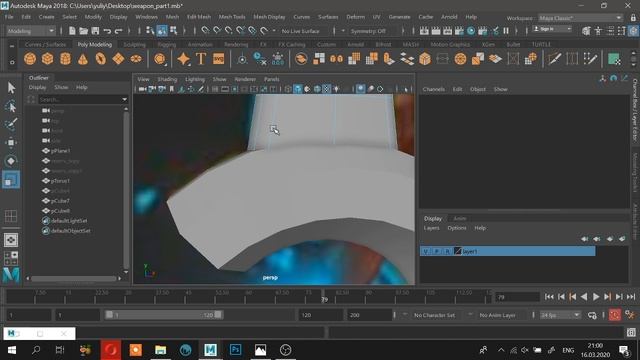Open the Mesh Tools menu

[232, 17]
